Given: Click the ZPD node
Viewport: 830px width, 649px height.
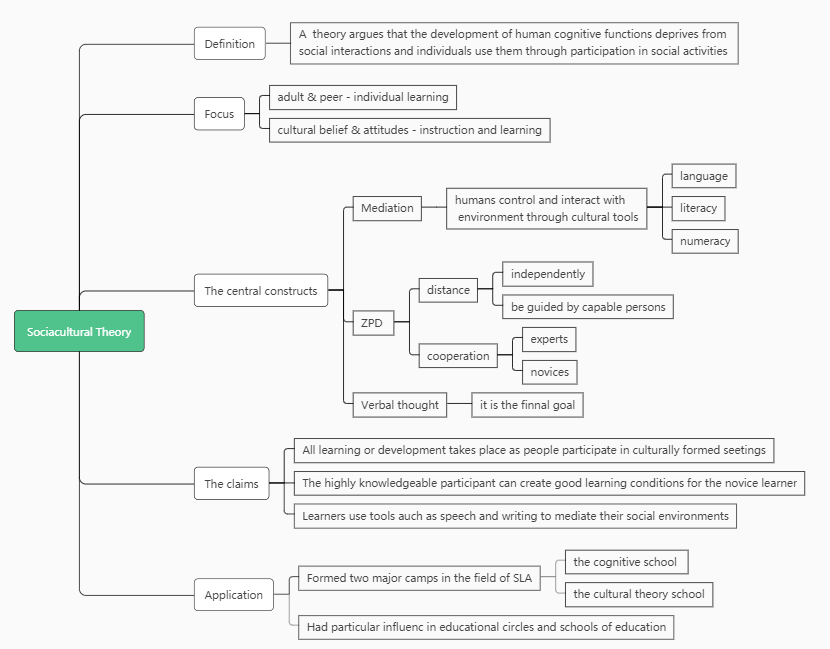Looking at the screenshot, I should click(371, 323).
